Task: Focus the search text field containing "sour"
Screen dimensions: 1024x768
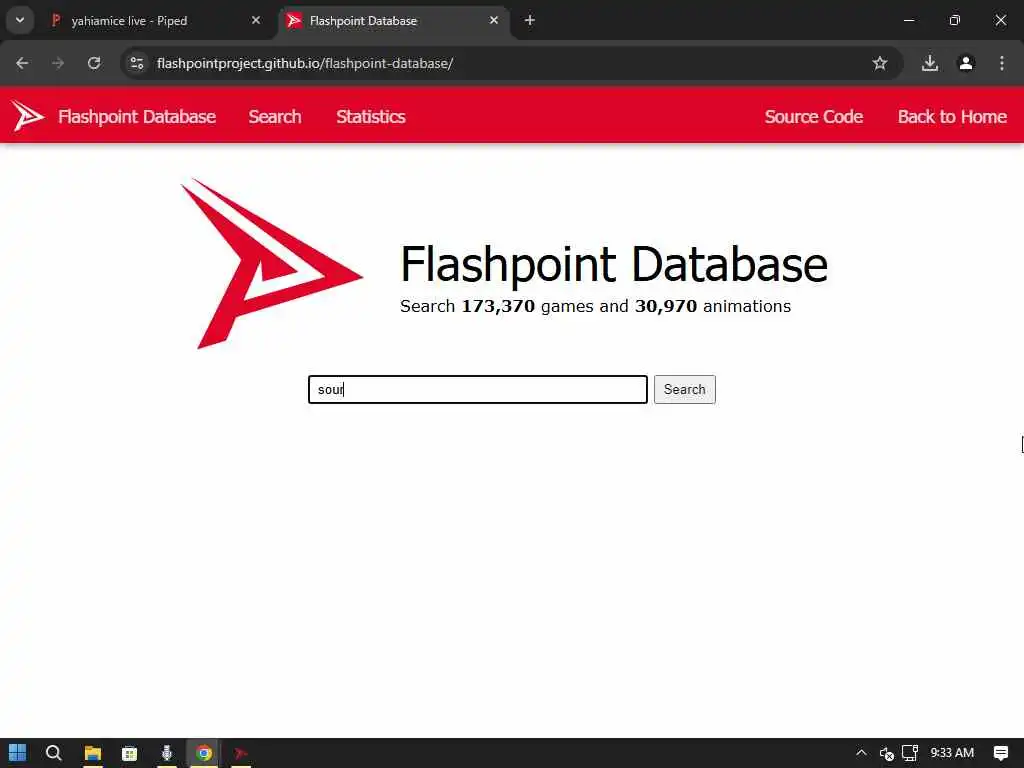Action: tap(477, 389)
